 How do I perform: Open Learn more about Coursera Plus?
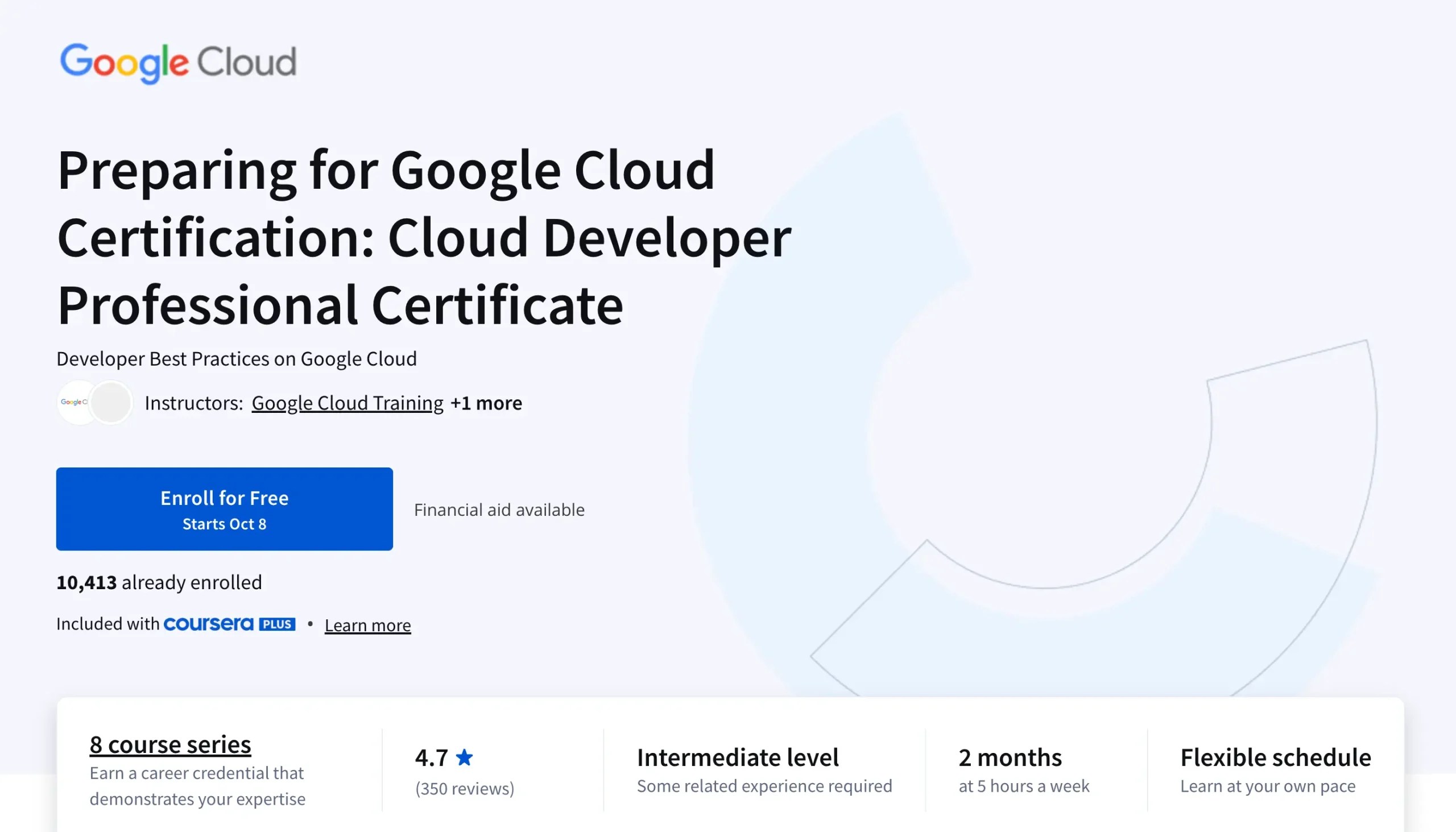pyautogui.click(x=367, y=625)
